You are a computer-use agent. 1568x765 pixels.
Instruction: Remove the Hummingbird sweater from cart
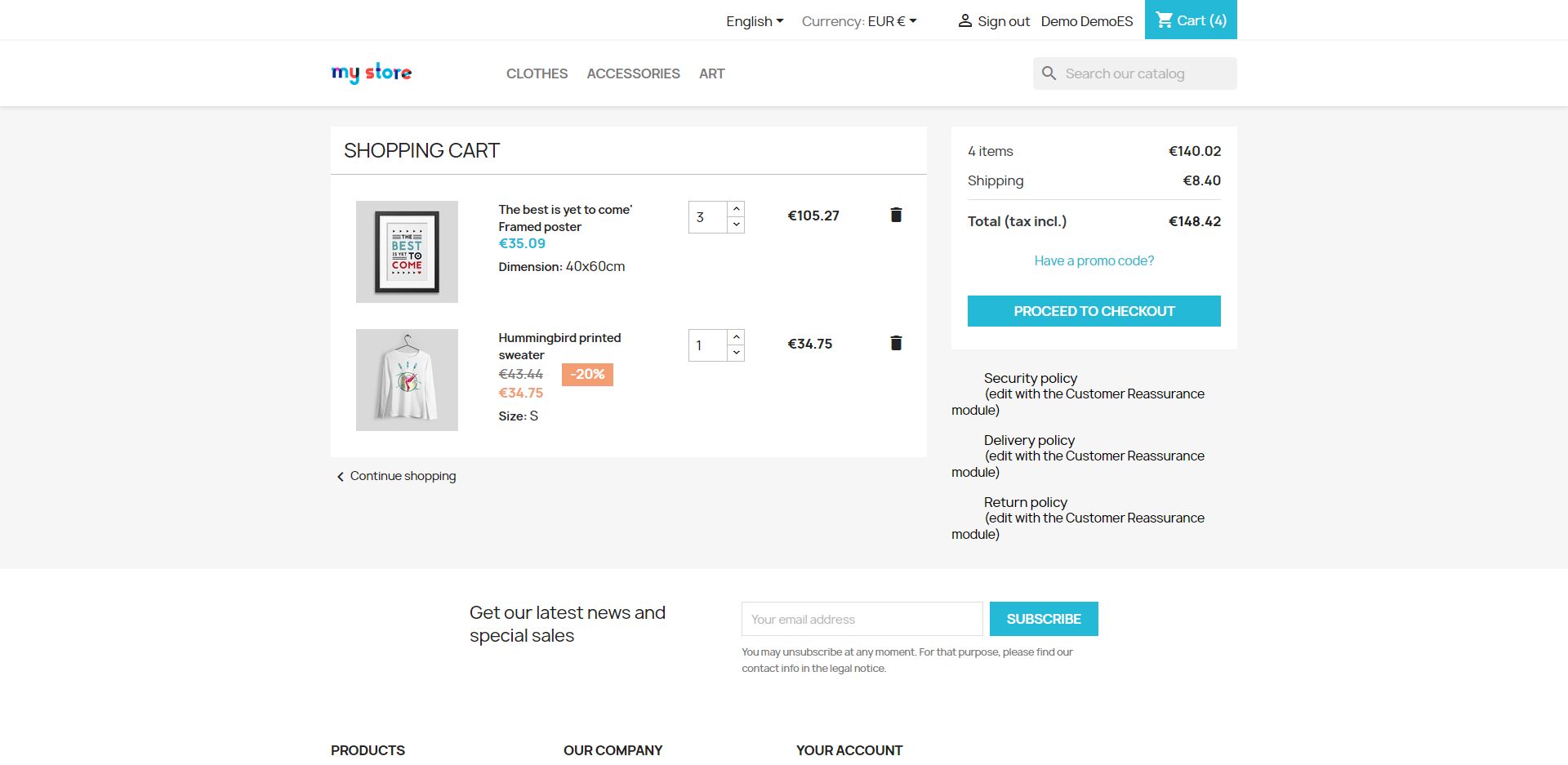tap(896, 343)
